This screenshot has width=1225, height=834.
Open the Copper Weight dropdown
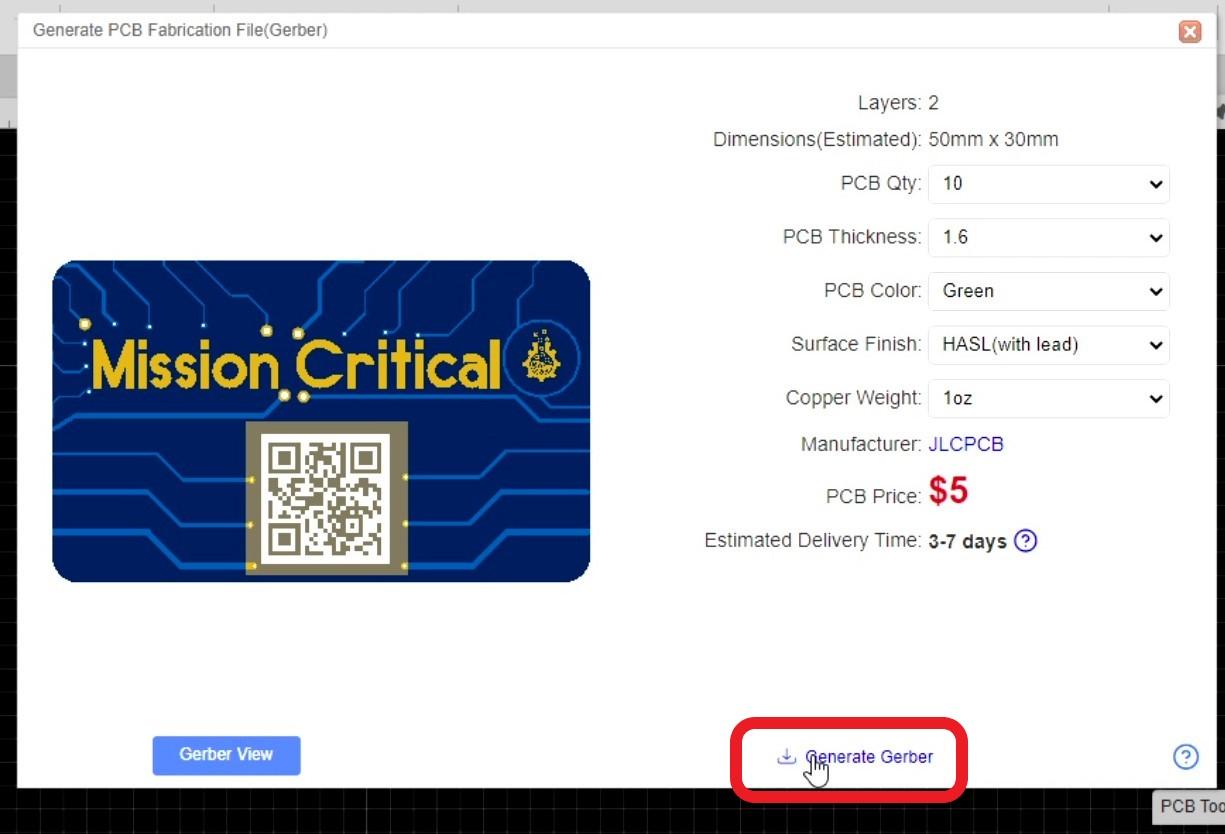pyautogui.click(x=1049, y=398)
